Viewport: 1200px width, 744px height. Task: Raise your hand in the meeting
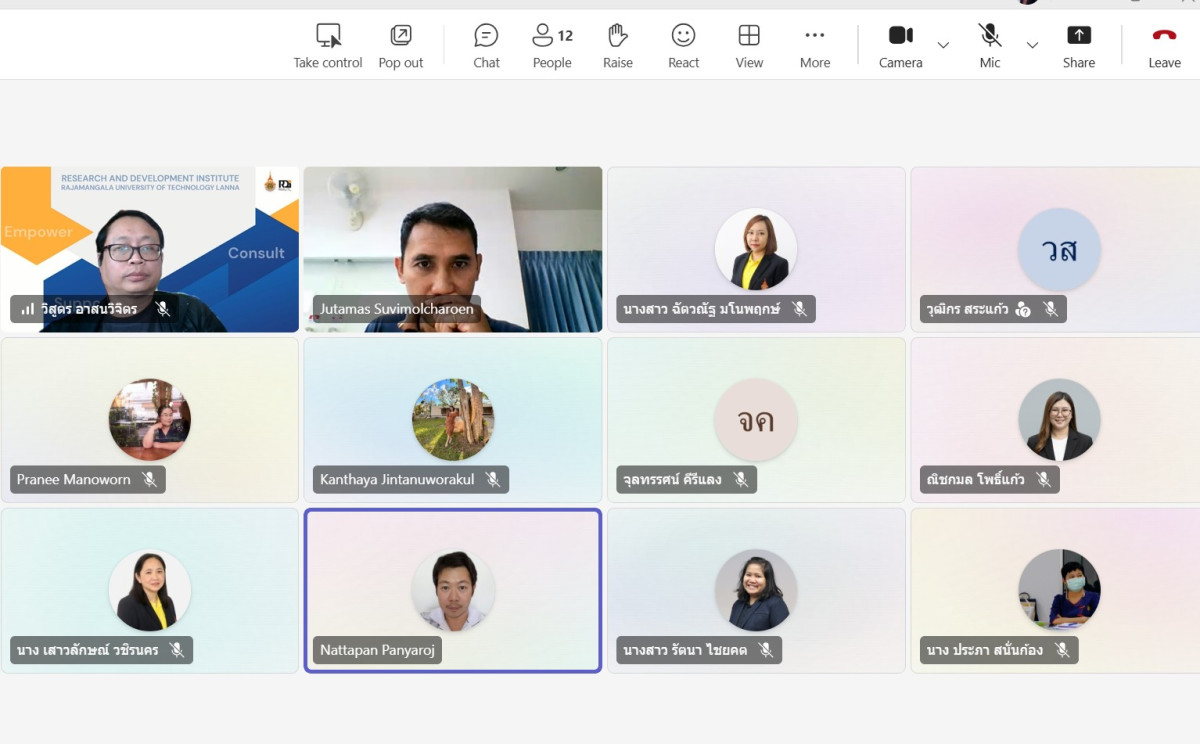[x=617, y=37]
